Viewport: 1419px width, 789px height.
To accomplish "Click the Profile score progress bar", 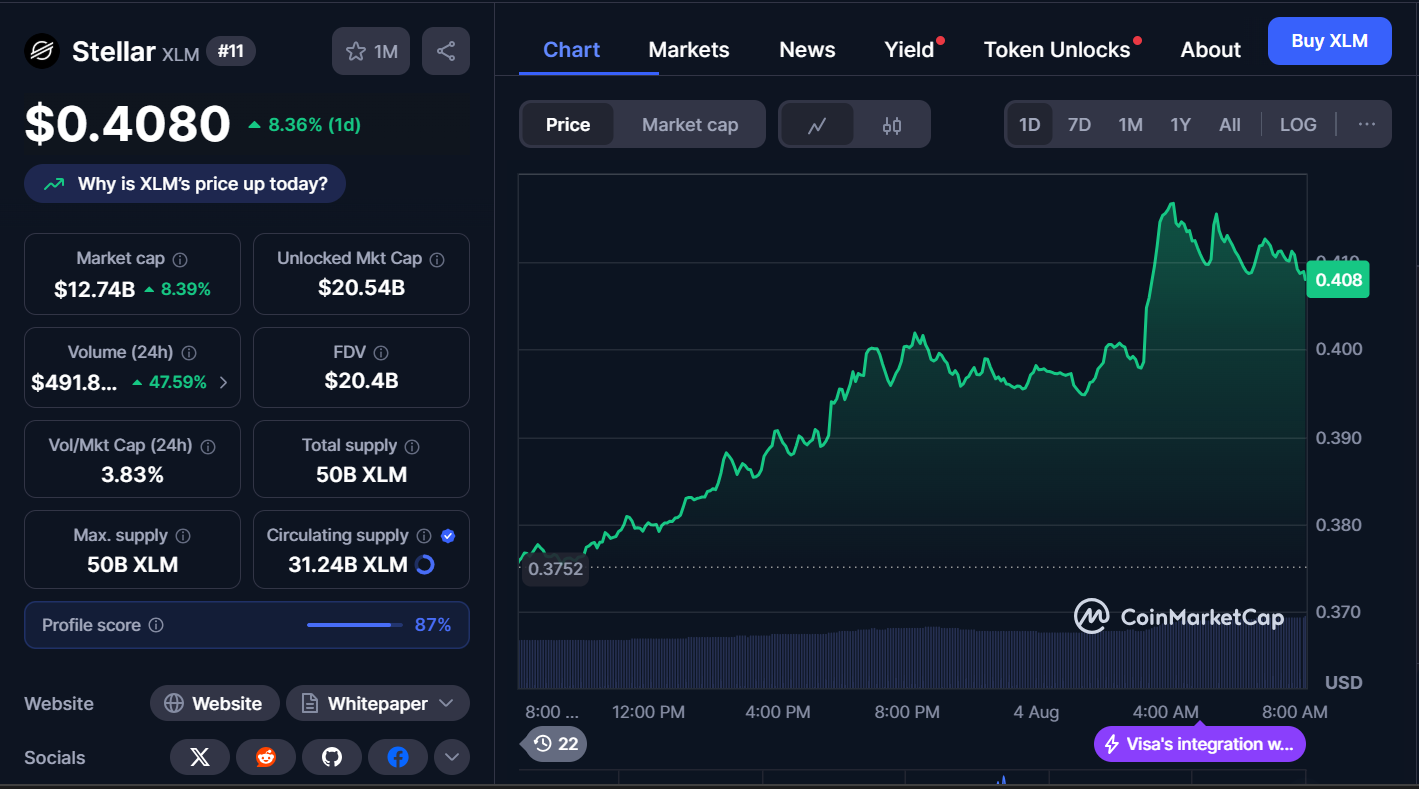I will tap(353, 625).
